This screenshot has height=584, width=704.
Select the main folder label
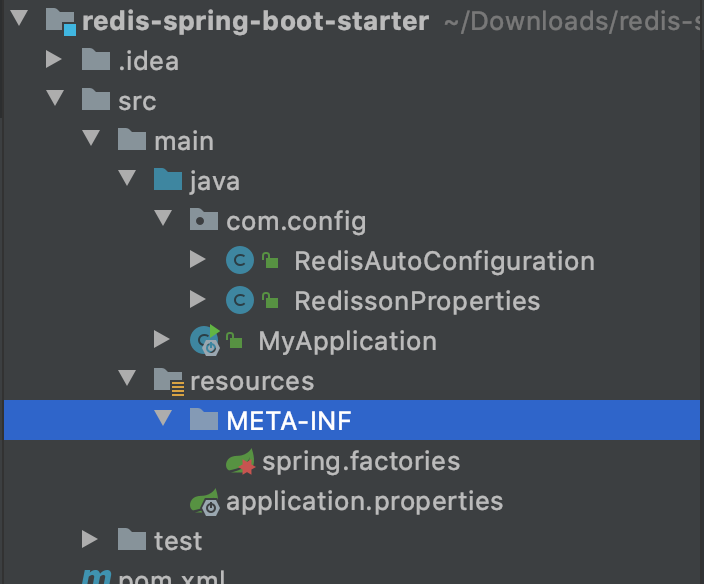[x=184, y=141]
